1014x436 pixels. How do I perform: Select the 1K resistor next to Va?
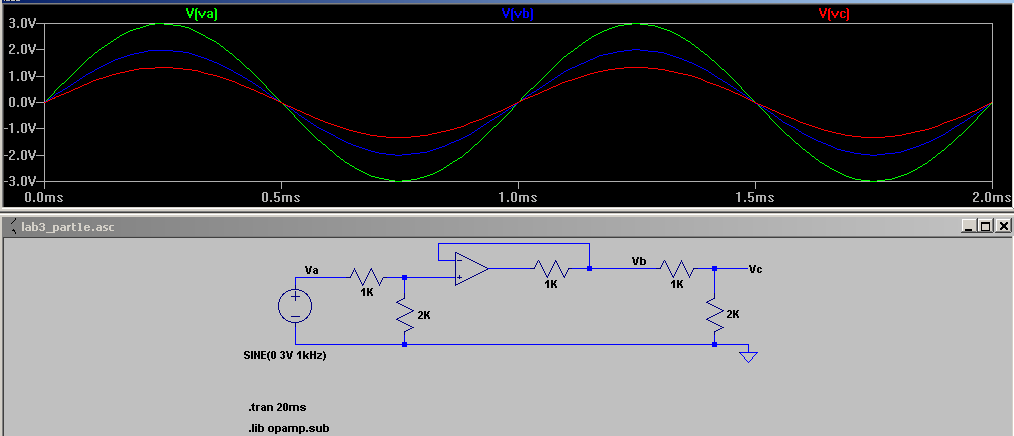coord(367,278)
